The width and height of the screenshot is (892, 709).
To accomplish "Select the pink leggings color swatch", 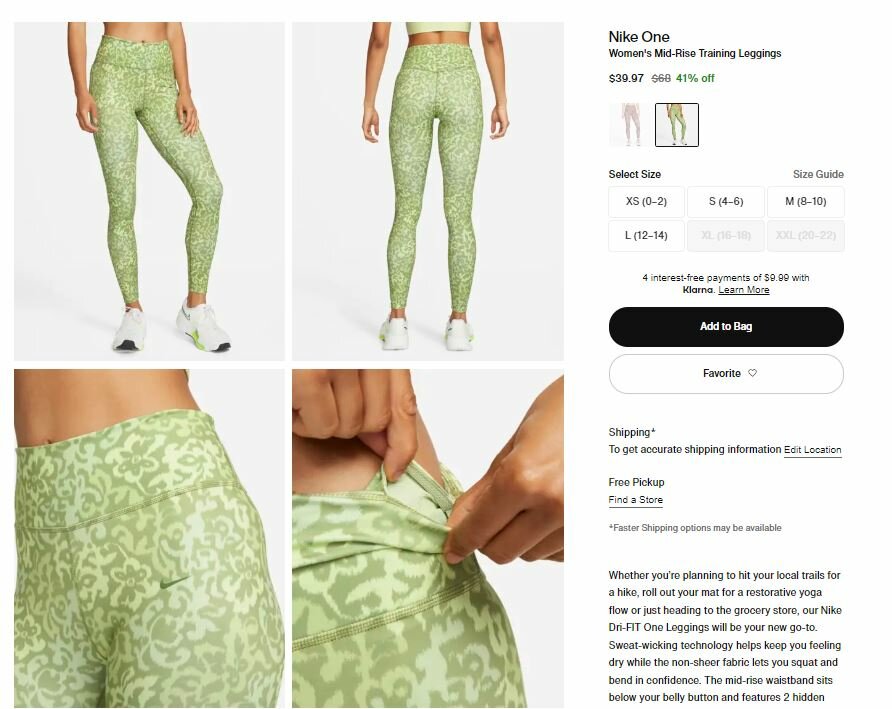I will point(630,125).
